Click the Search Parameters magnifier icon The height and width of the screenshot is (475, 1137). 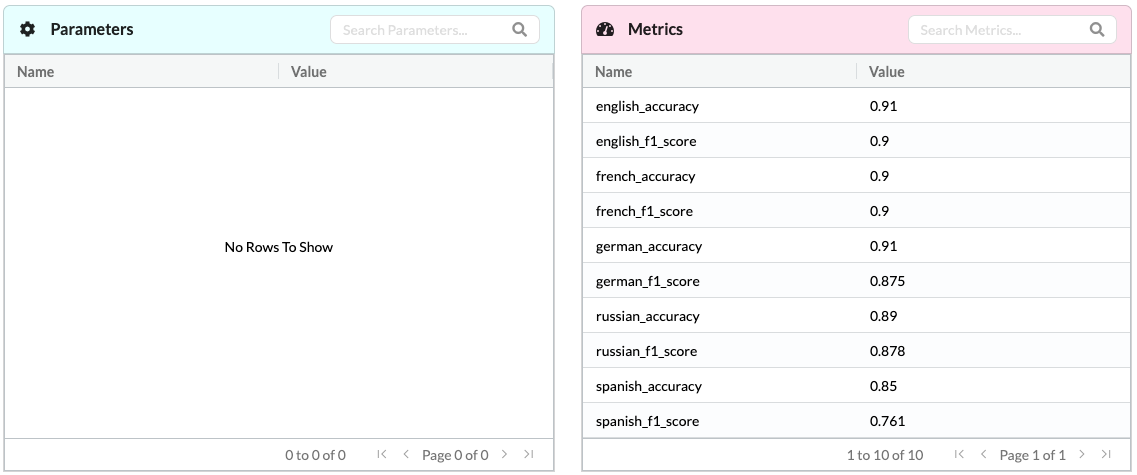coord(520,30)
